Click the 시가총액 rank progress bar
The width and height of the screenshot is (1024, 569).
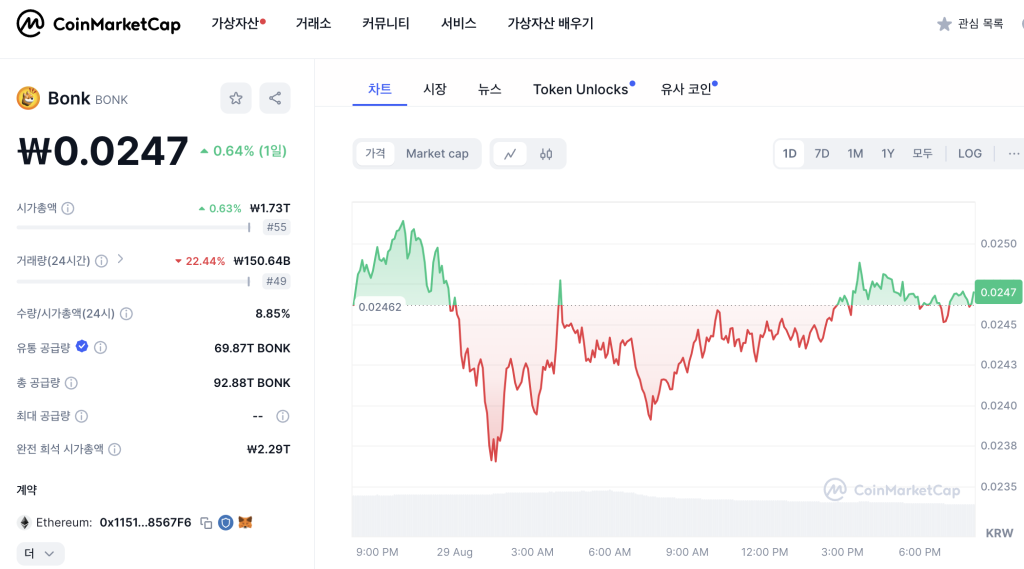(132, 227)
